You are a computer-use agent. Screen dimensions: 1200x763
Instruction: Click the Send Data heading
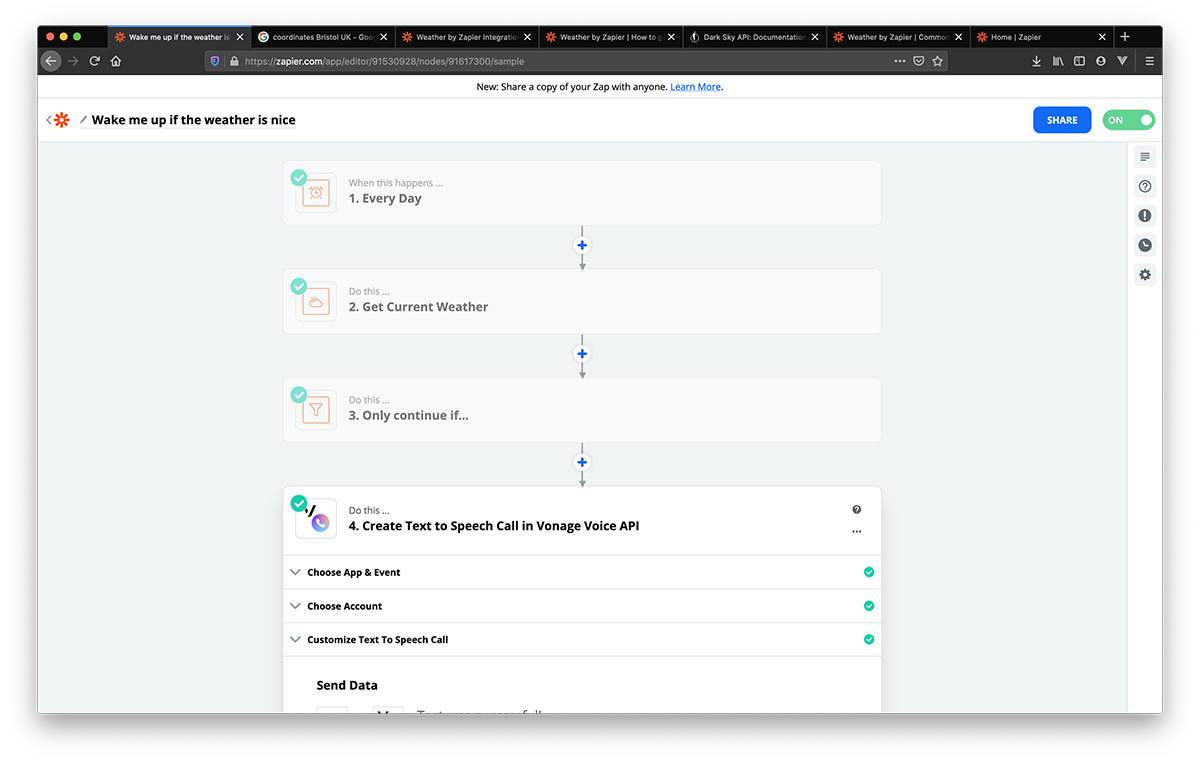[x=347, y=685]
